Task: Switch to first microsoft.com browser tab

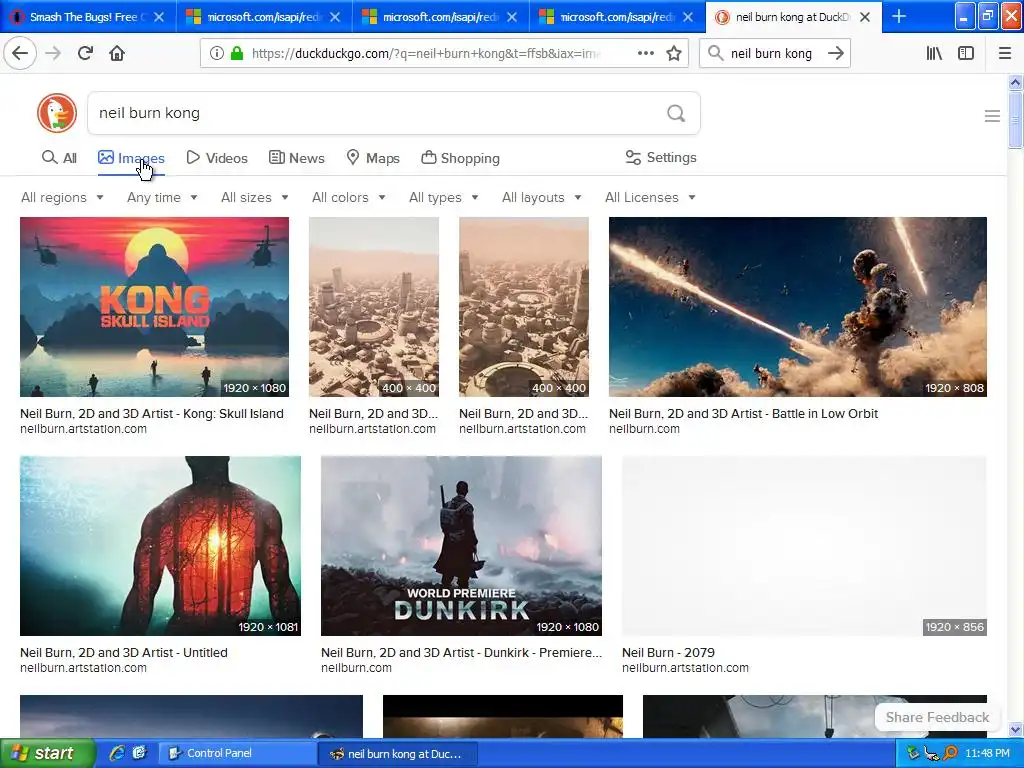Action: tap(264, 17)
